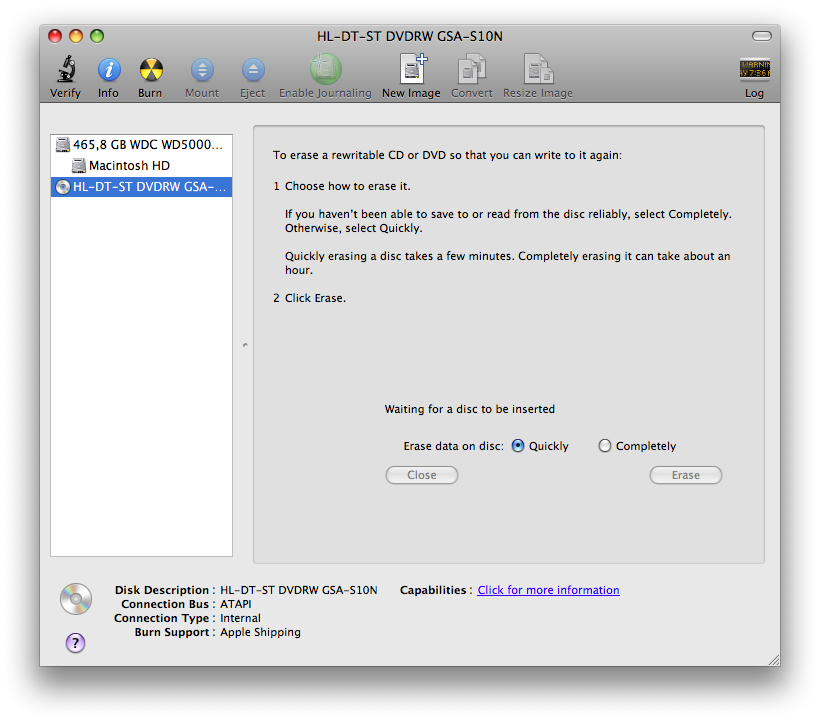The image size is (820, 721).
Task: Click the 'Burn Support : Apple Shipping' text
Action: 218,632
